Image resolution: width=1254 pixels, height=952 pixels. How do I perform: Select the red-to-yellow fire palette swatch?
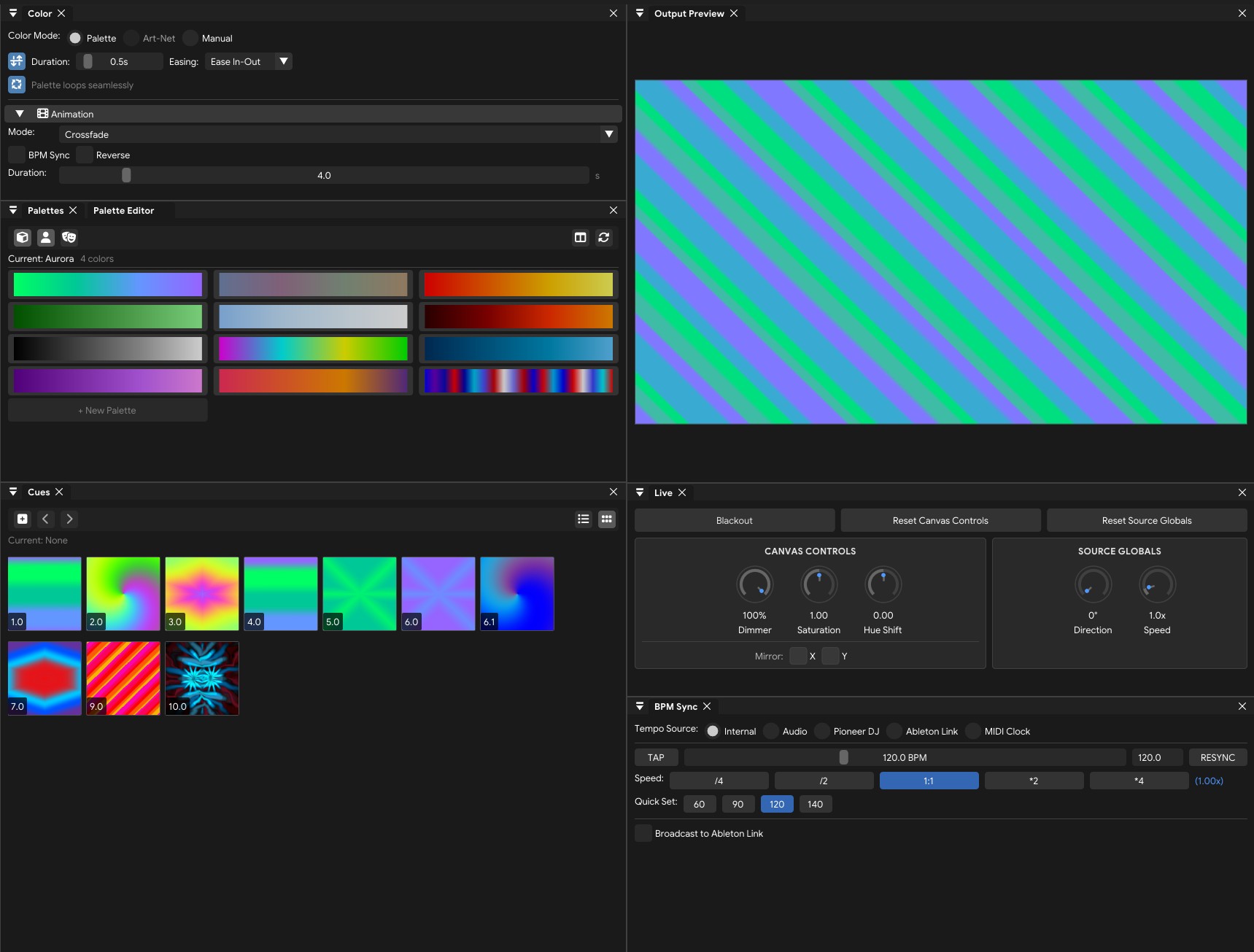[519, 285]
